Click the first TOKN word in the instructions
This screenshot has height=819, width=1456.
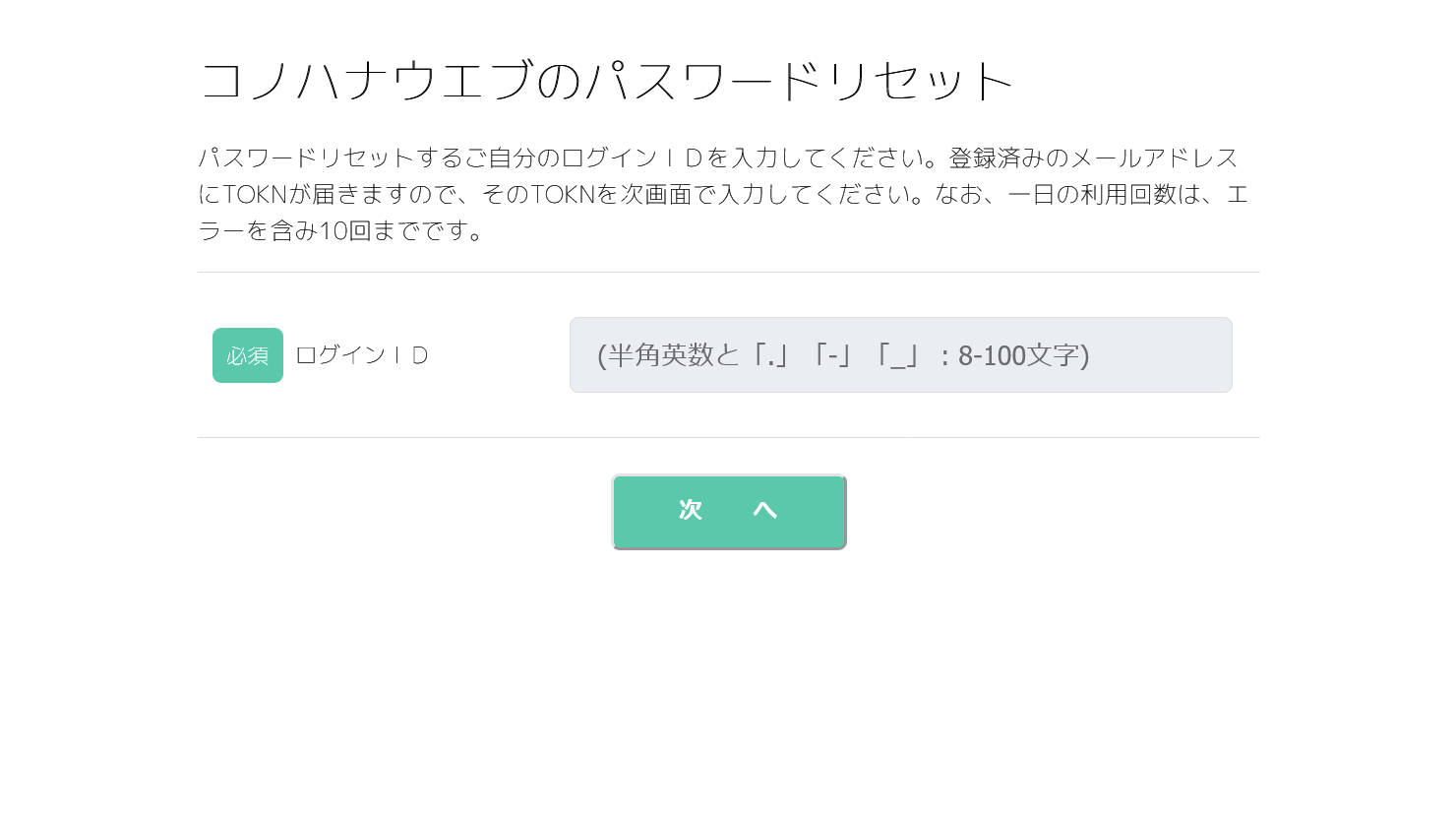pyautogui.click(x=255, y=194)
